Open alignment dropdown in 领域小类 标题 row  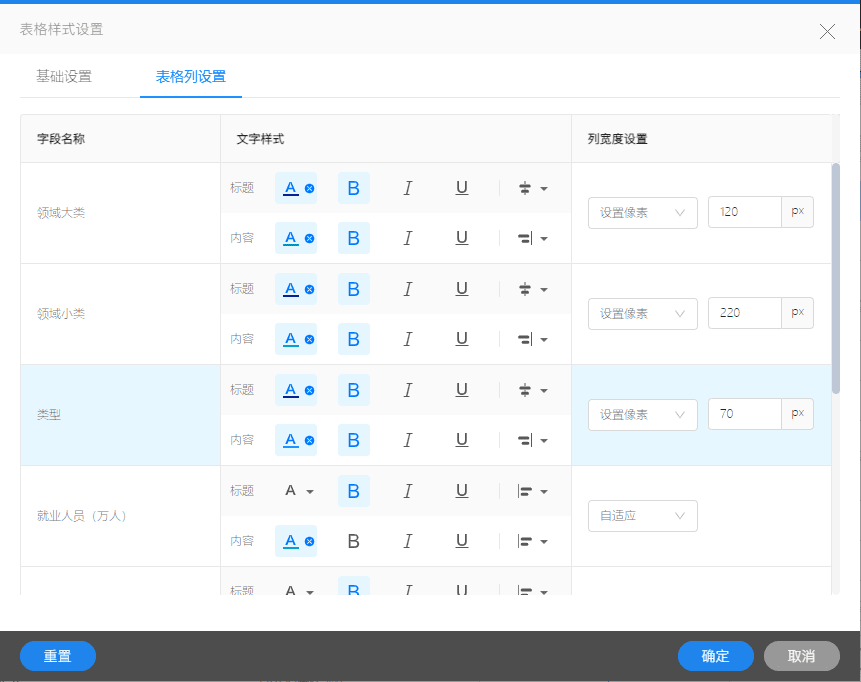coord(532,289)
